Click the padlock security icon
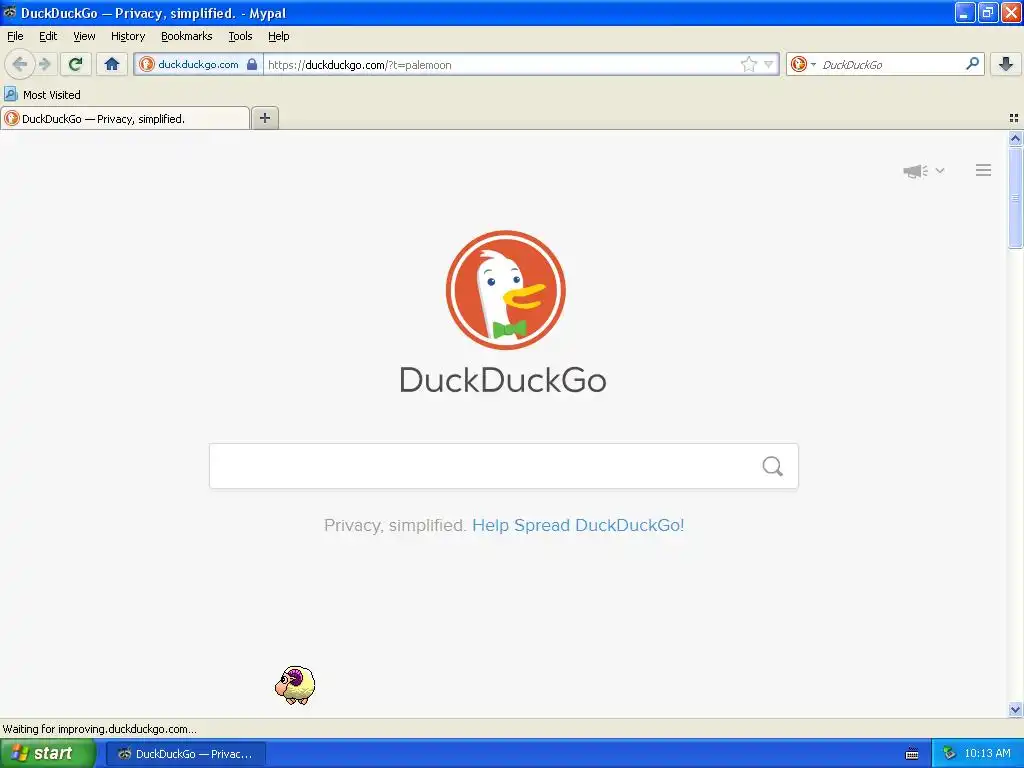Screen dimensions: 1024x768 [x=251, y=64]
